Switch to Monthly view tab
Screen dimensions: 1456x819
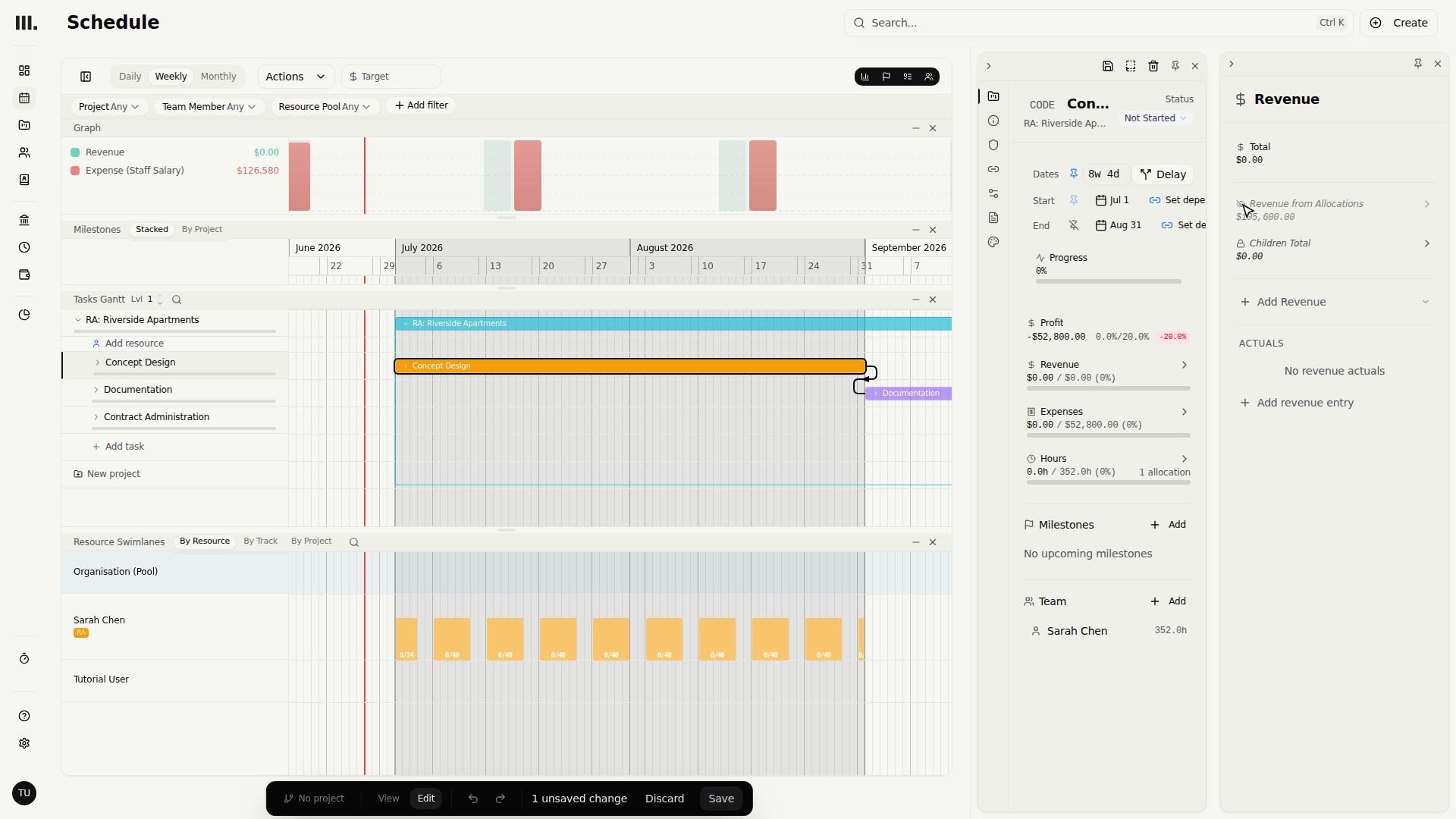coord(218,77)
